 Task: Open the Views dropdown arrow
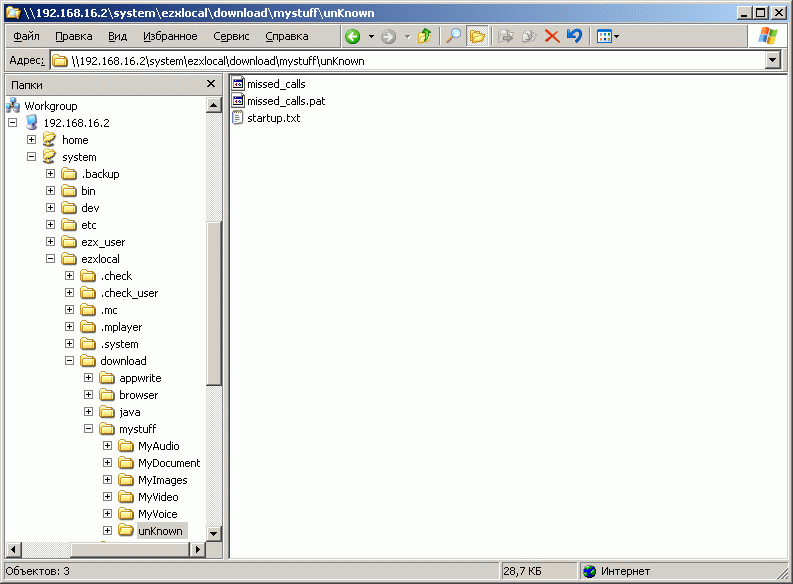[x=616, y=36]
